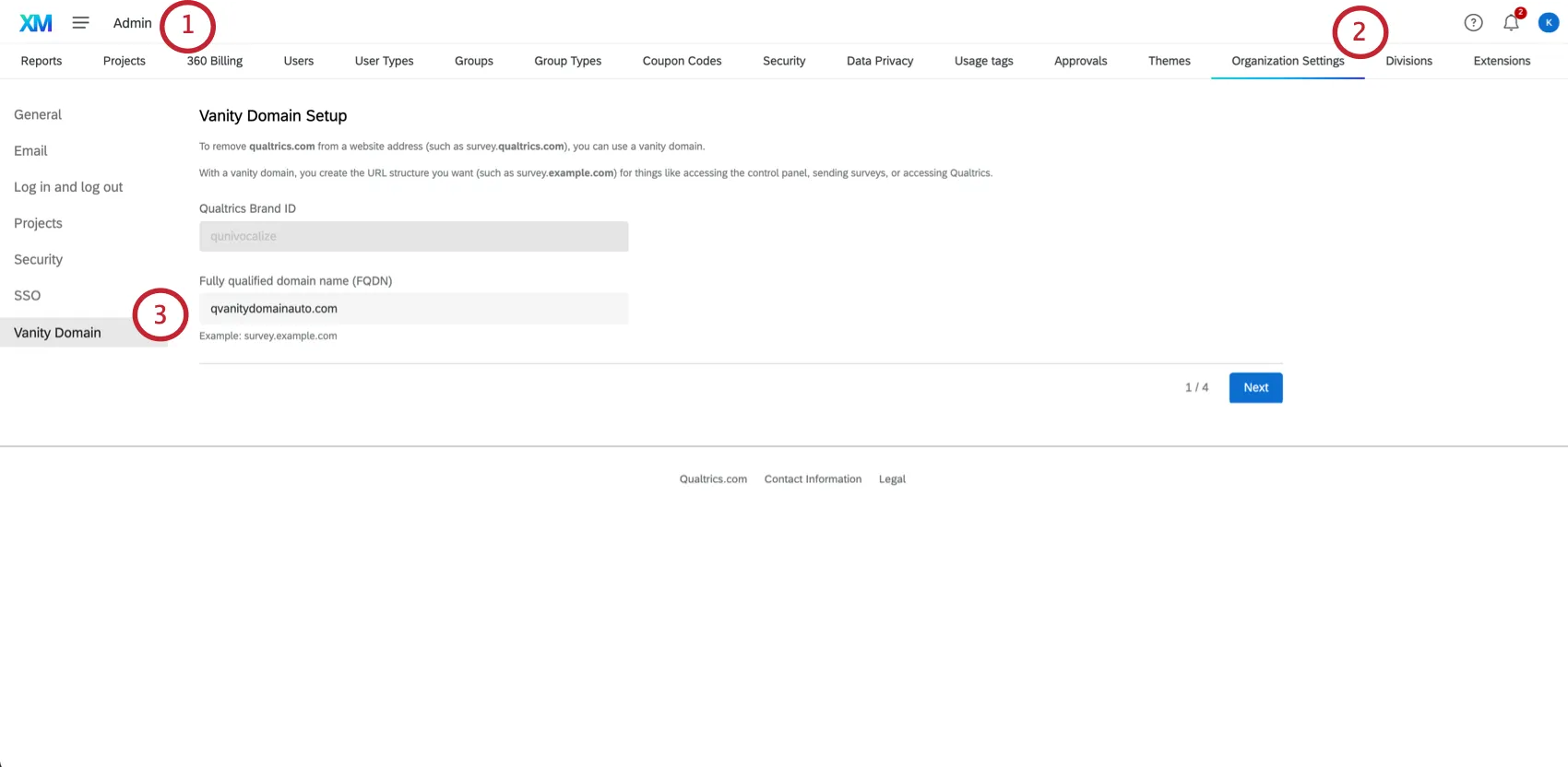
Task: Select the Groups tab
Action: [x=474, y=61]
